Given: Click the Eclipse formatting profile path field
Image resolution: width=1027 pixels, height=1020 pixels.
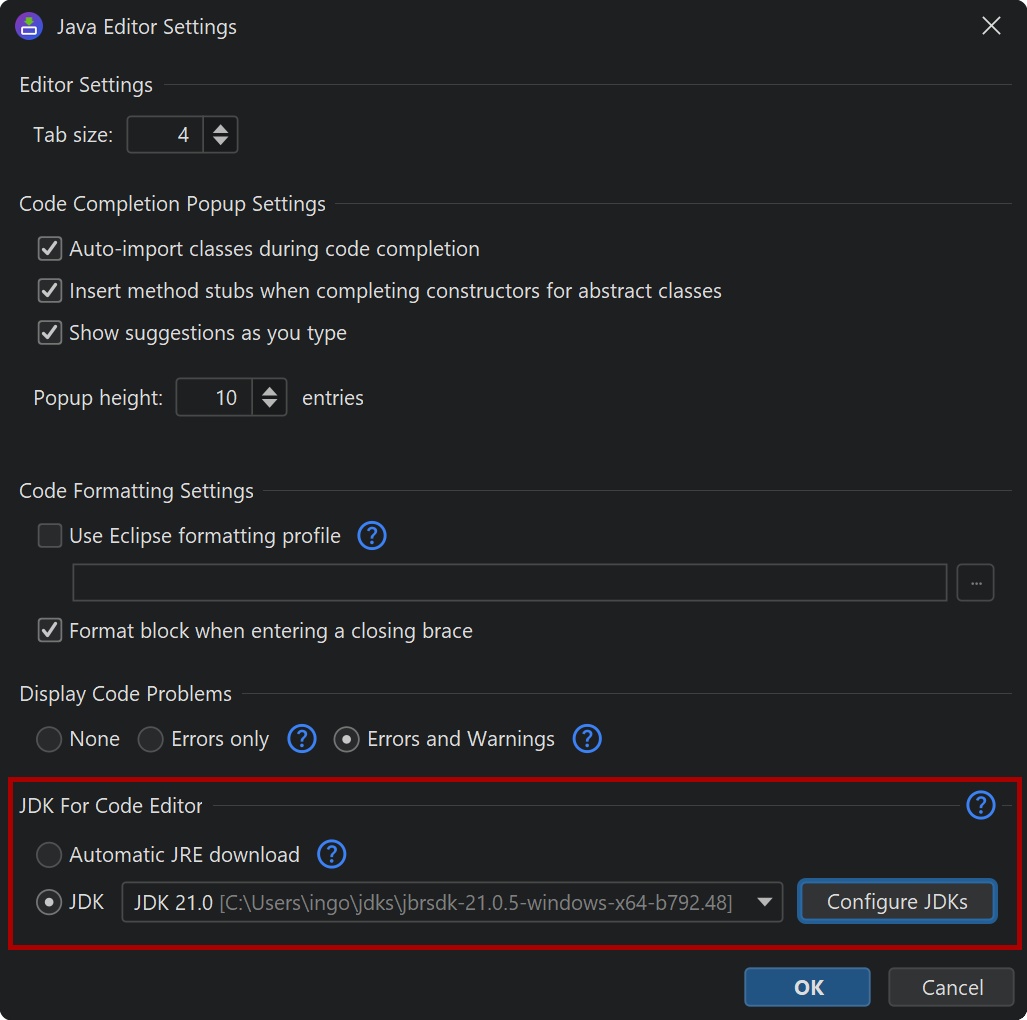Looking at the screenshot, I should pyautogui.click(x=509, y=583).
